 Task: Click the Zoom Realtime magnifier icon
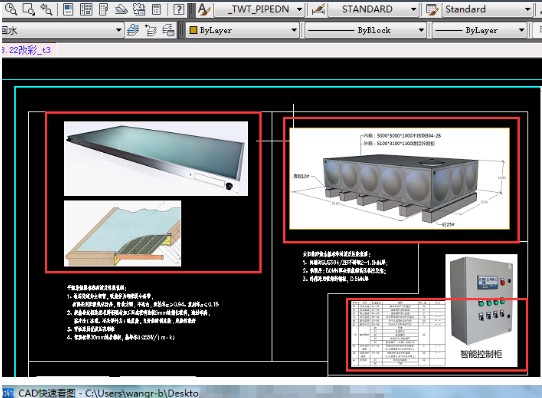click(11, 9)
